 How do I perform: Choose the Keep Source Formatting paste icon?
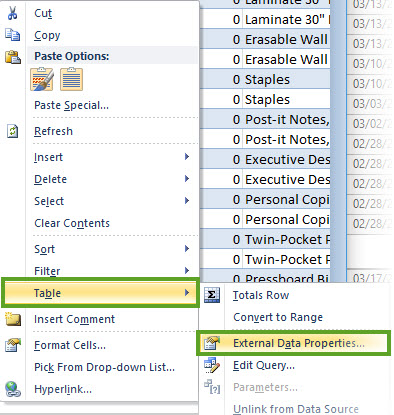tap(42, 79)
